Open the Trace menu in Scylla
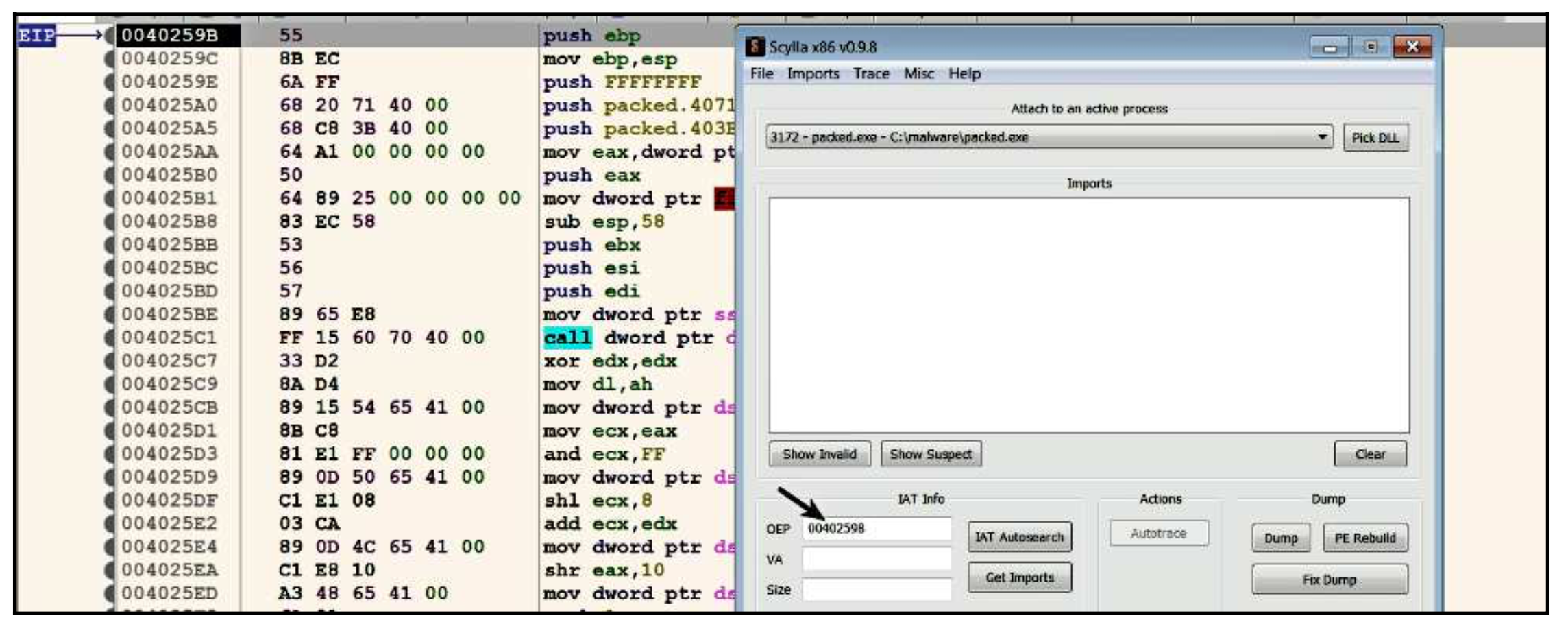This screenshot has height=620, width=1568. (x=871, y=73)
